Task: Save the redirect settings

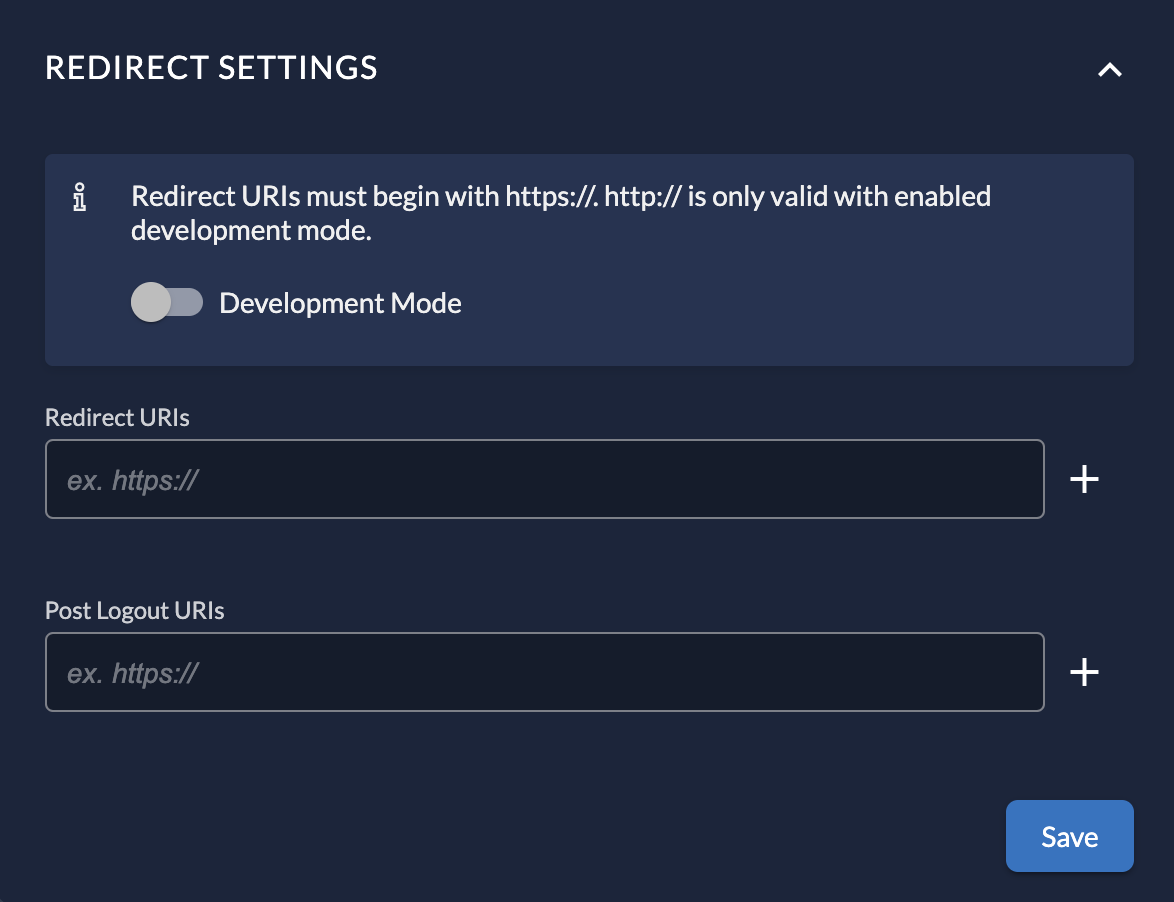Action: pyautogui.click(x=1069, y=836)
